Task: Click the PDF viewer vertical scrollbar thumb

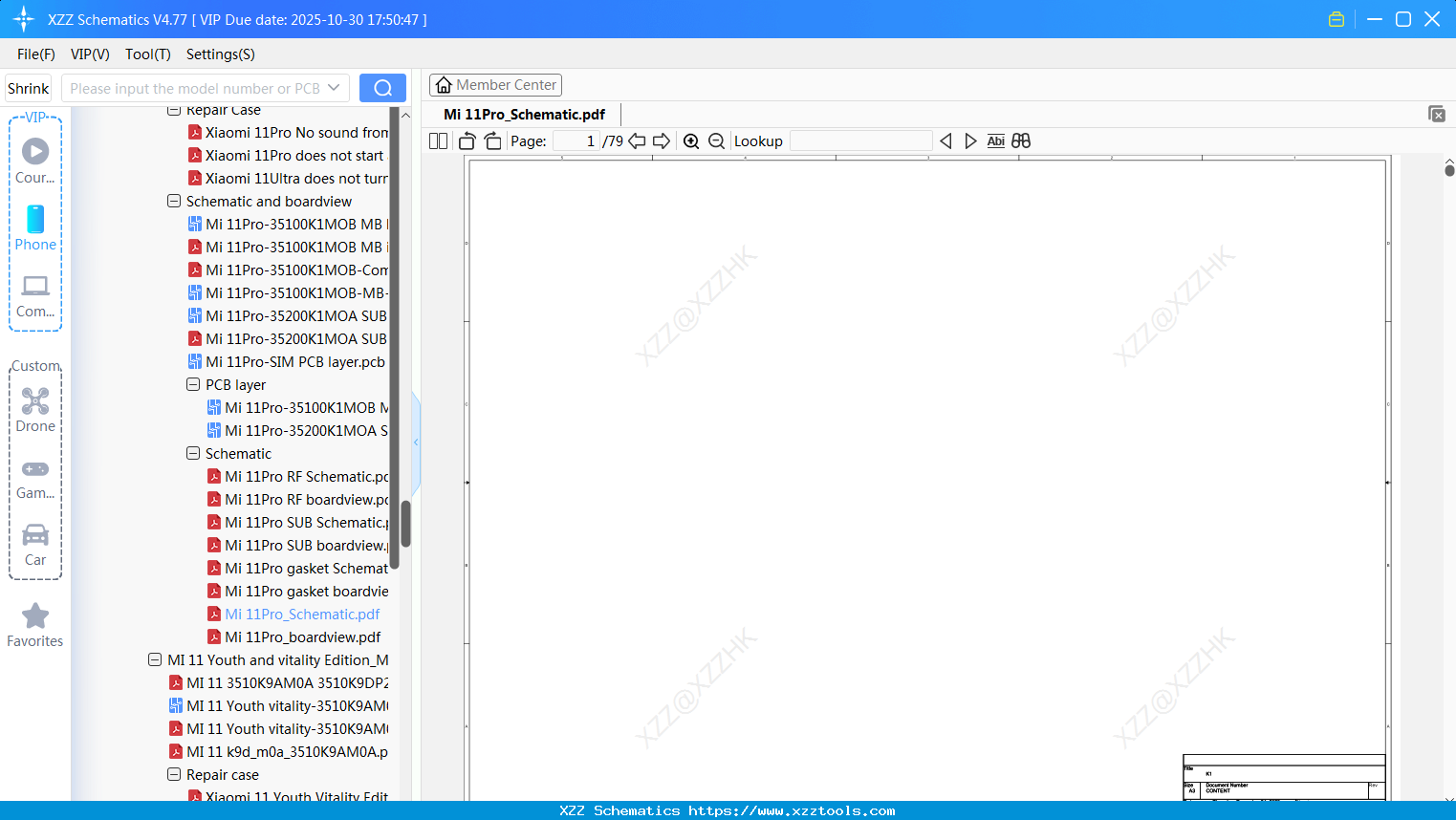Action: tap(1449, 170)
